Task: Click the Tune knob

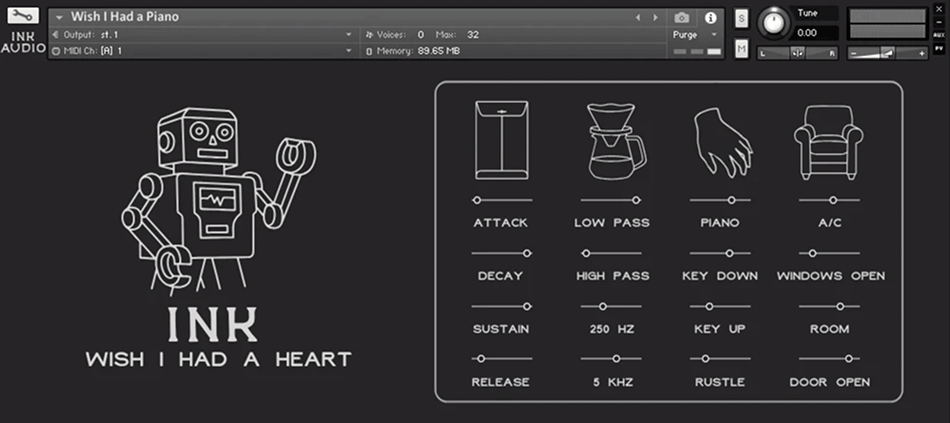Action: coord(772,24)
